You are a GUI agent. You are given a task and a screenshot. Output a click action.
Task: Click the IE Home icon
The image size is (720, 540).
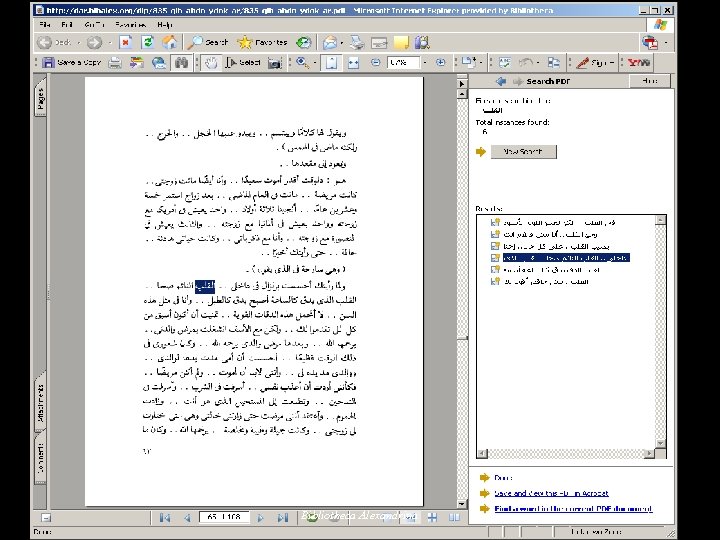[x=171, y=42]
